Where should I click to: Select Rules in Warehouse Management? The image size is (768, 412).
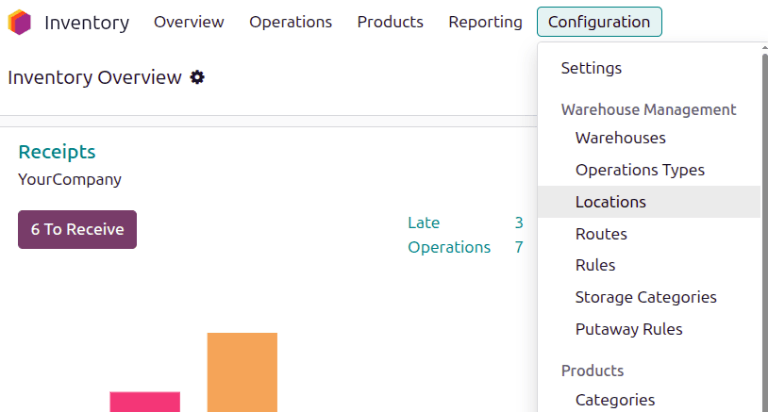pyautogui.click(x=595, y=265)
